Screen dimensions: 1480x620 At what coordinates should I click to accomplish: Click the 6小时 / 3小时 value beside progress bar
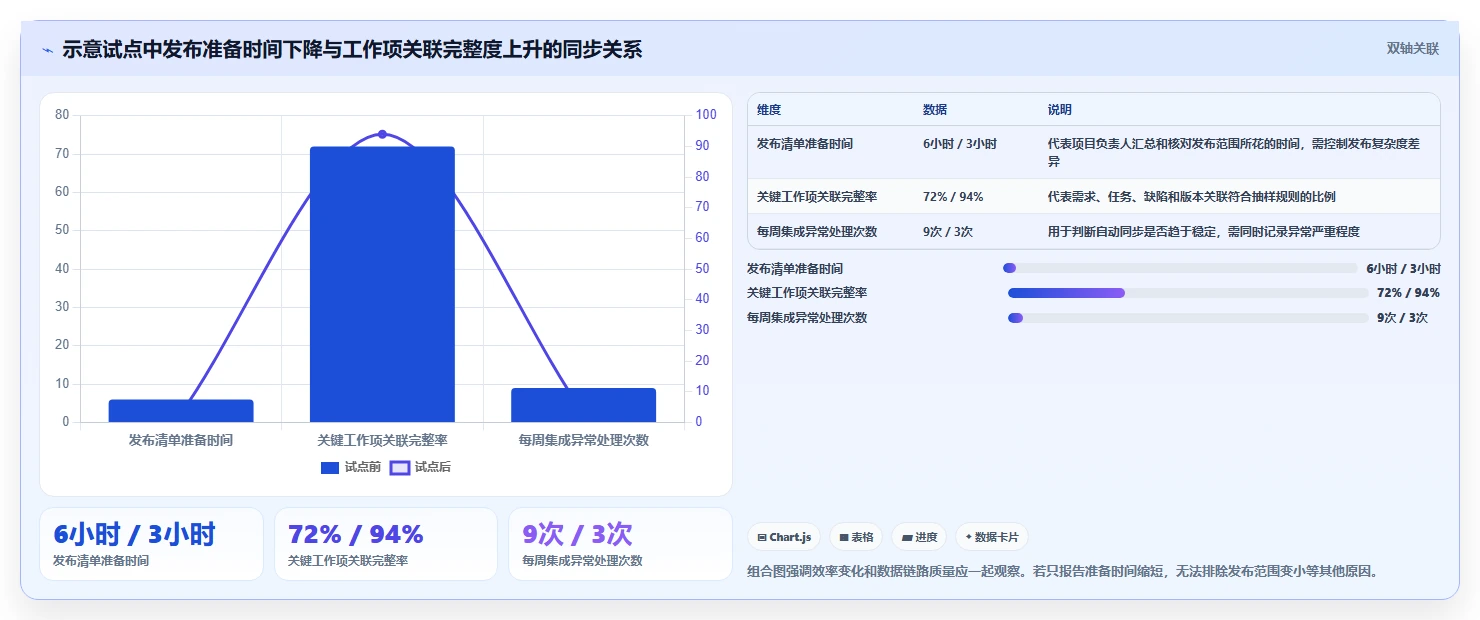[1403, 268]
